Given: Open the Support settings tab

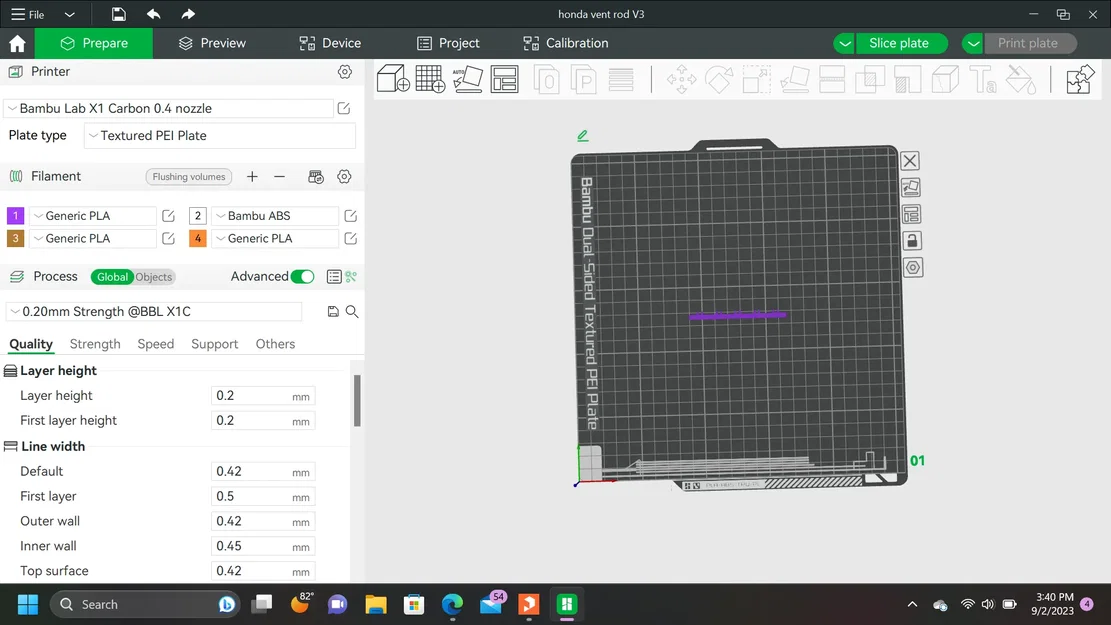Looking at the screenshot, I should [x=214, y=344].
